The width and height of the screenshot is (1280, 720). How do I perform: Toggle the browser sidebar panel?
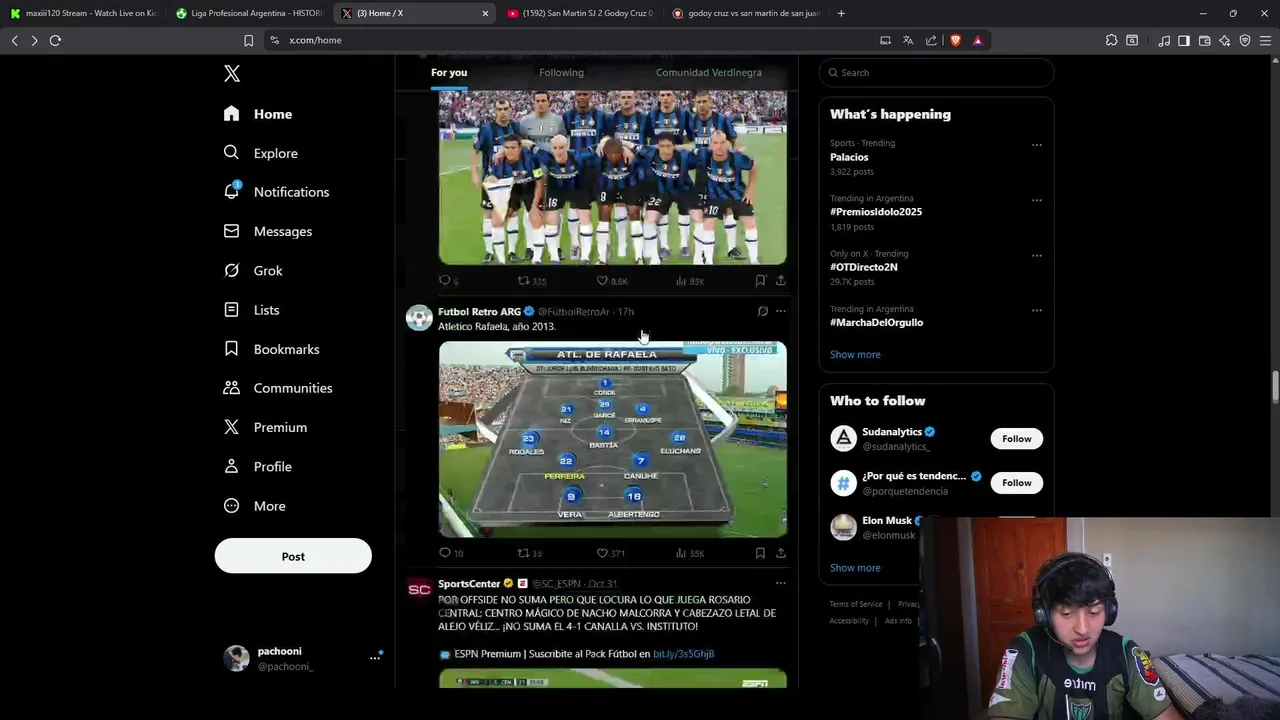1184,40
